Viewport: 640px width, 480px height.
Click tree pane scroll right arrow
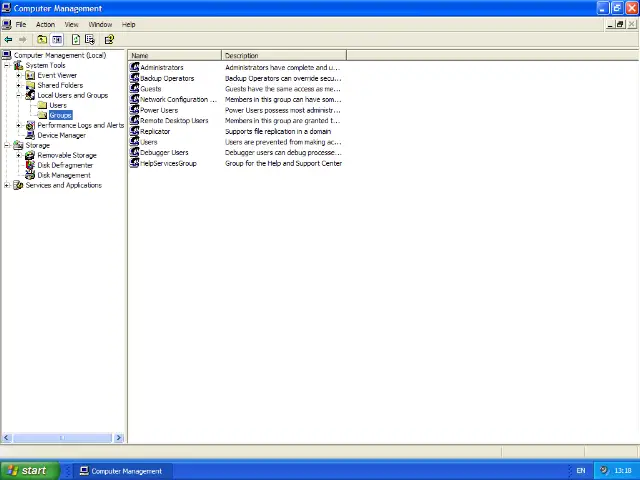tap(119, 438)
